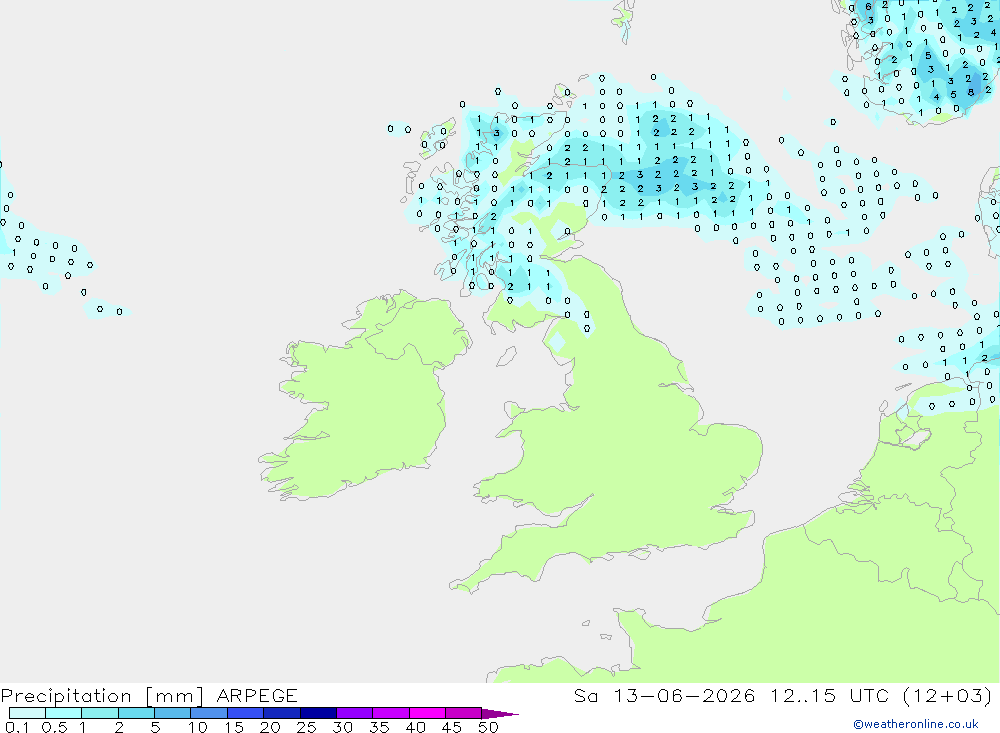
Task: Click the 10–15 mm legend color swatch
Action: coord(209,713)
